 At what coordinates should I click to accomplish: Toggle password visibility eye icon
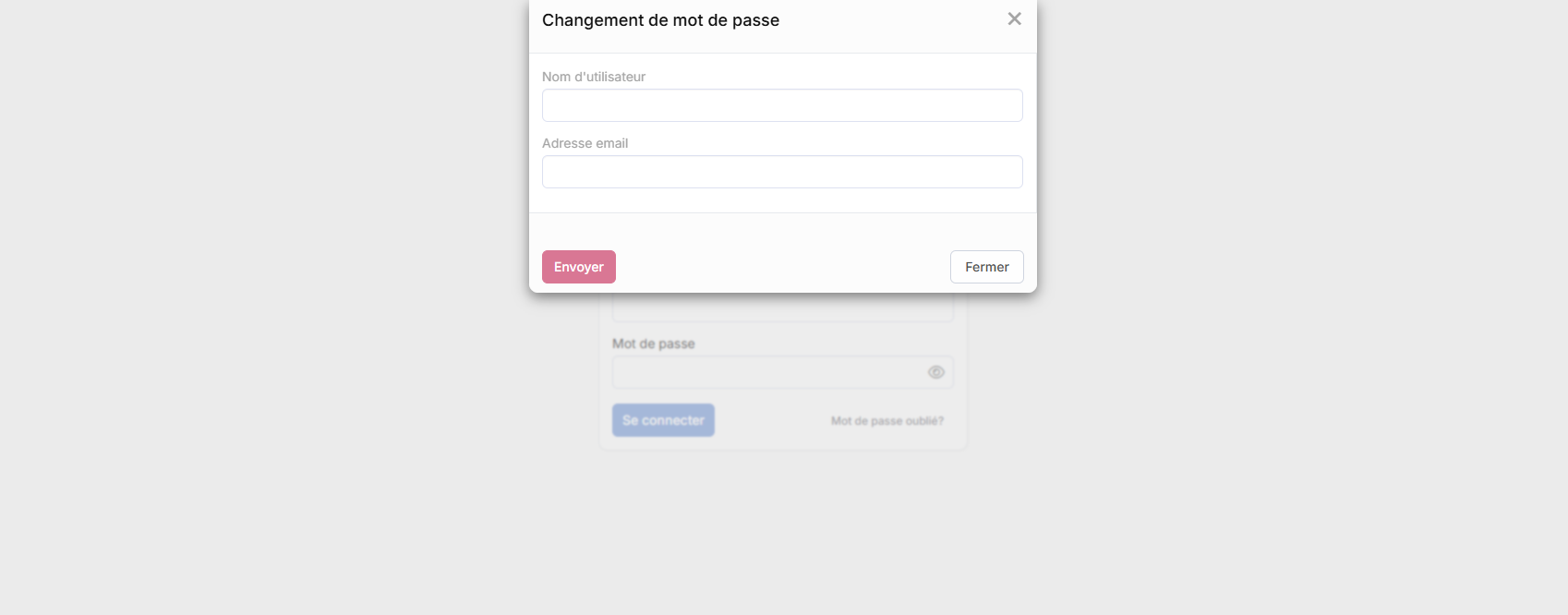[935, 372]
